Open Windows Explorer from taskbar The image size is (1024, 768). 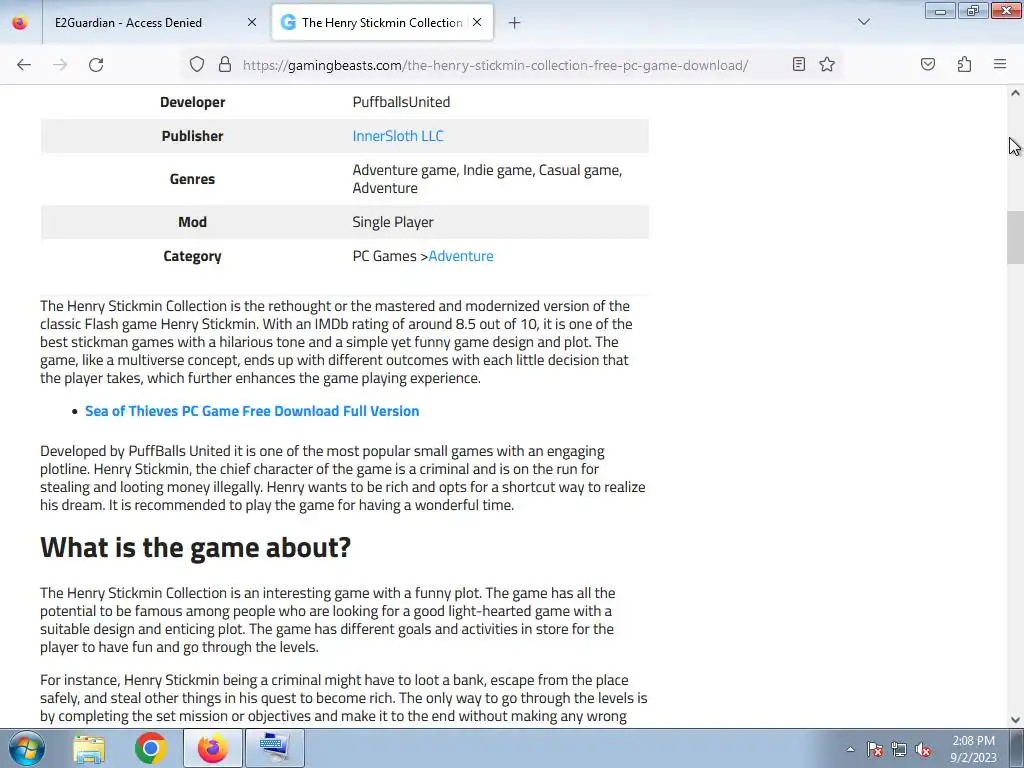(89, 749)
